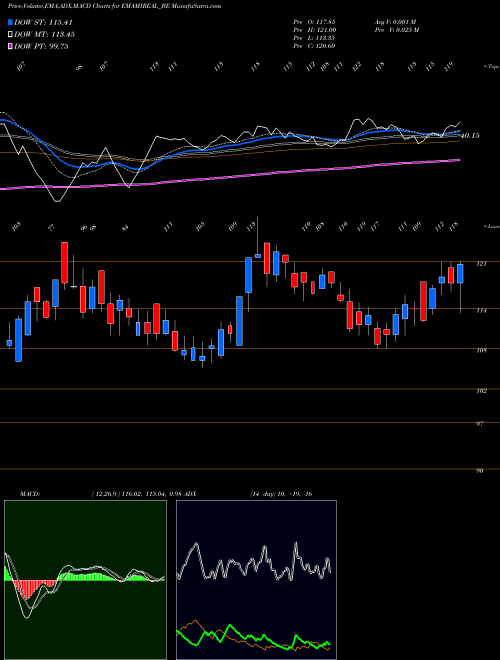500x660 pixels.
Task: Click the blue DOW ST legend swatch
Action: tap(10, 22)
